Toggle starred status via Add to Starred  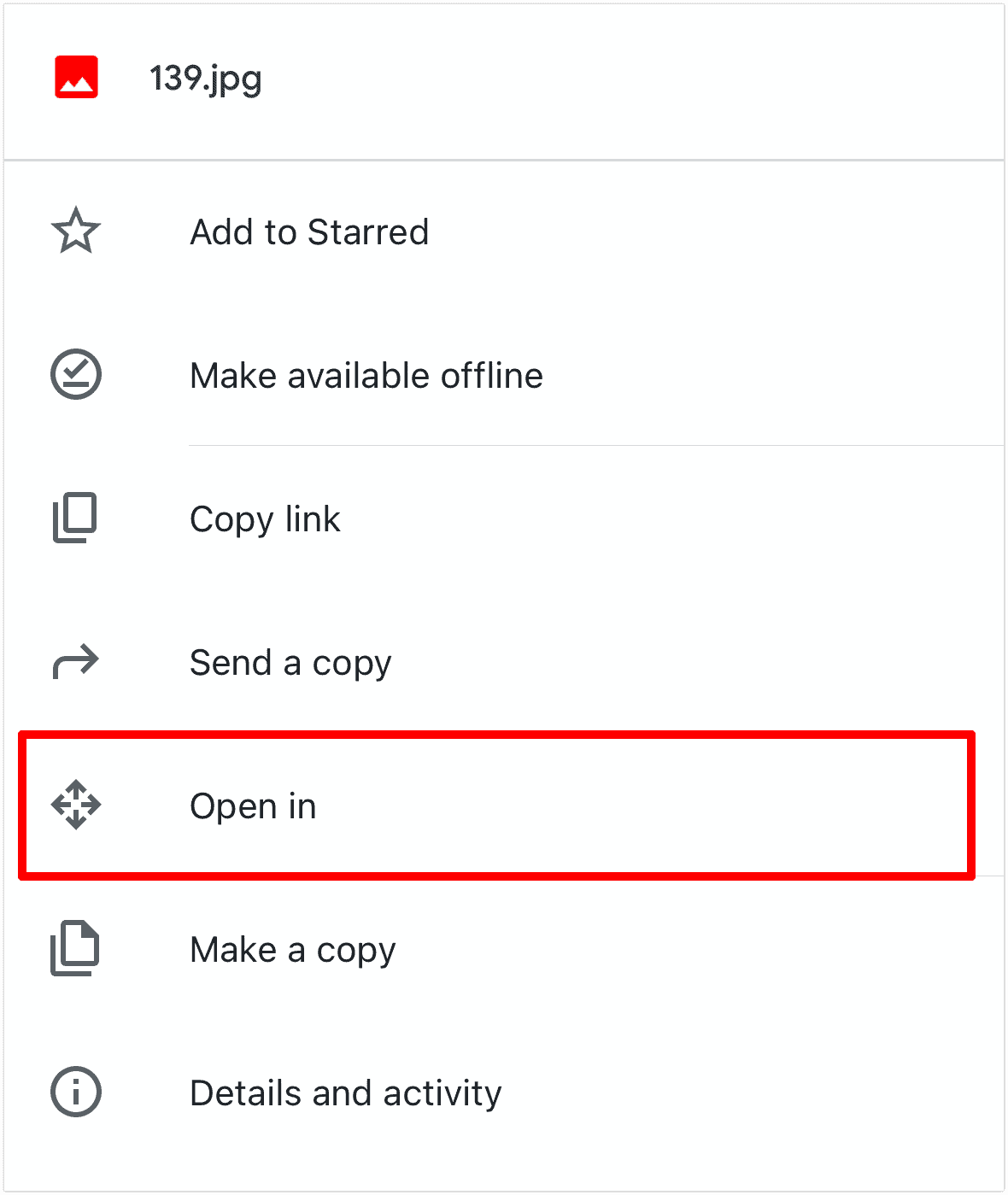pos(309,231)
